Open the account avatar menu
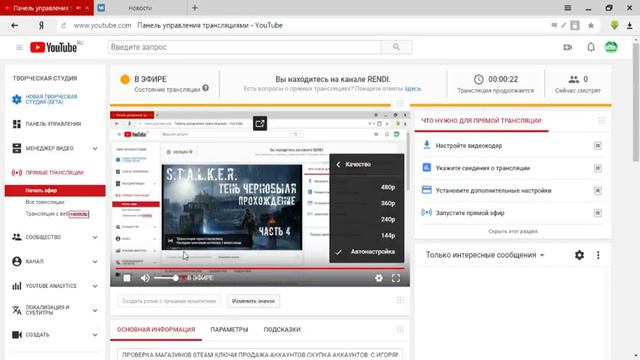The width and height of the screenshot is (640, 360). (x=611, y=47)
